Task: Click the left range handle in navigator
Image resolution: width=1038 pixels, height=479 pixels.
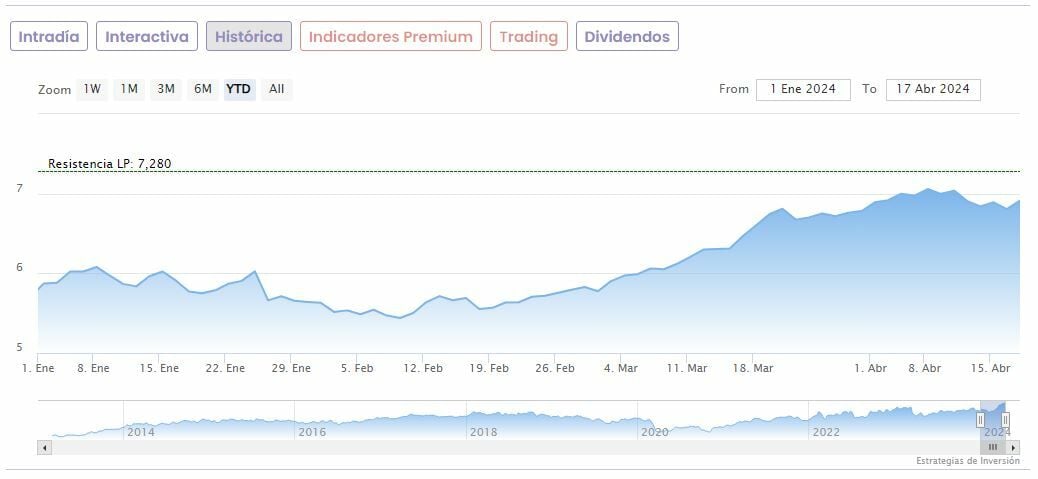Action: click(981, 420)
